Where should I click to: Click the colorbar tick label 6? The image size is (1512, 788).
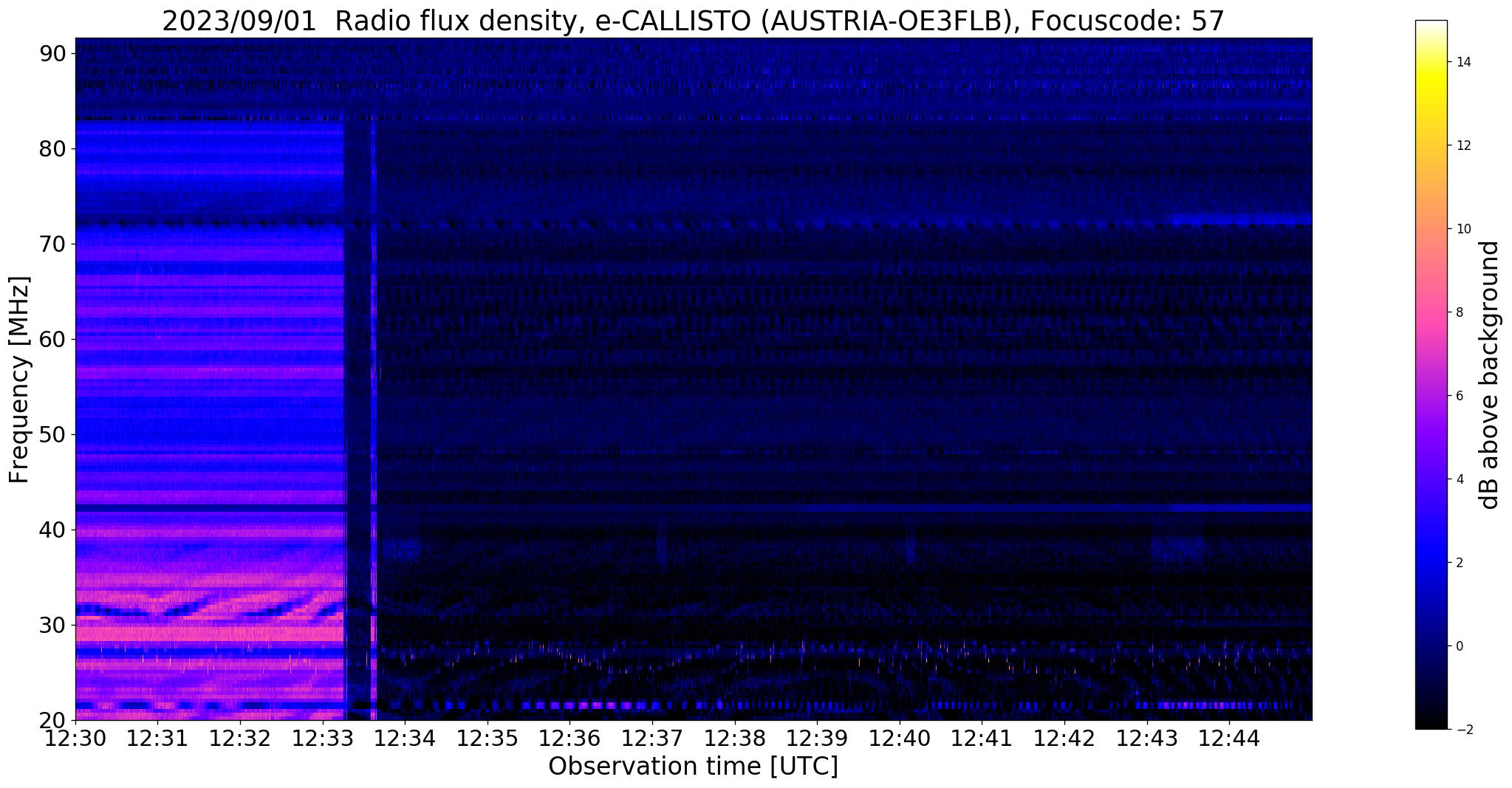coord(1460,396)
